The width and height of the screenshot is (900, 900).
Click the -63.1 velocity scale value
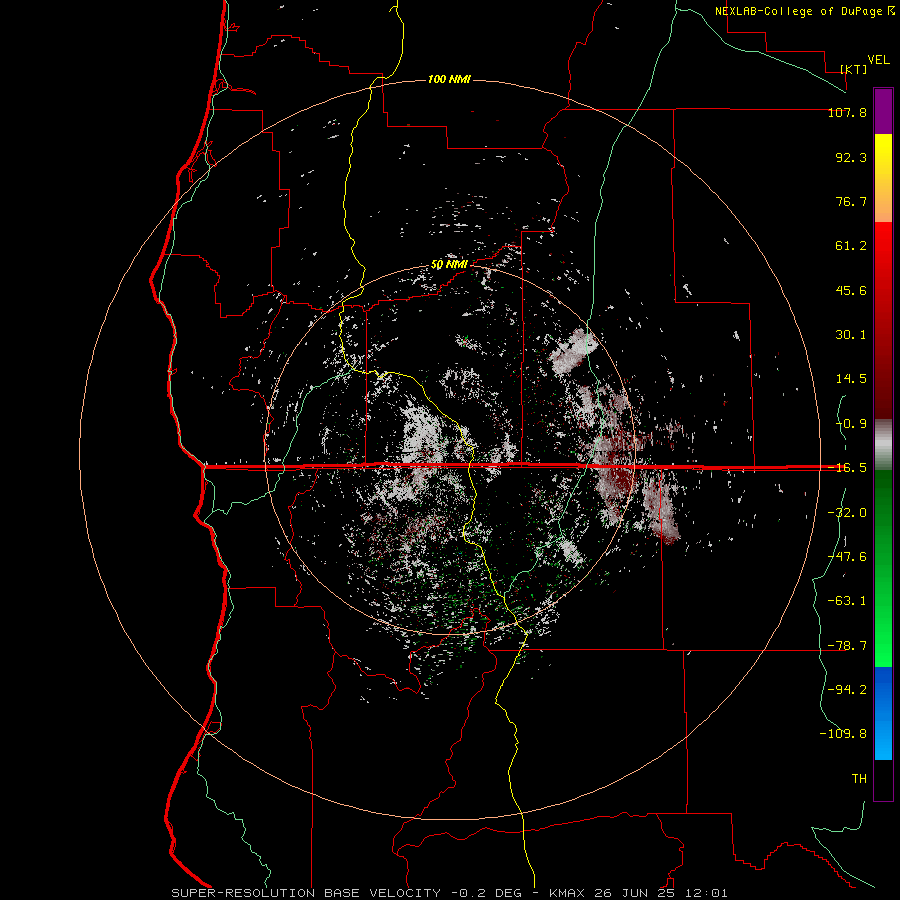click(x=847, y=601)
